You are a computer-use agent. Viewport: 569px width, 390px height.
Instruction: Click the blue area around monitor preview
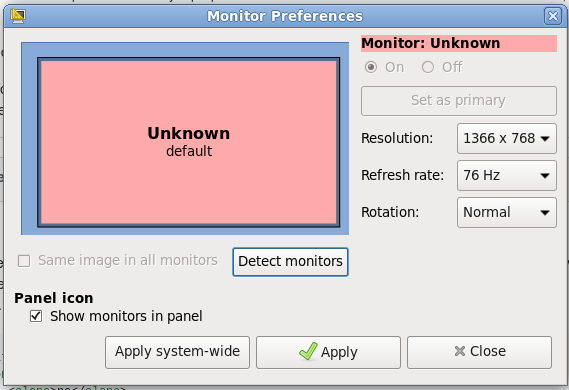tap(185, 50)
